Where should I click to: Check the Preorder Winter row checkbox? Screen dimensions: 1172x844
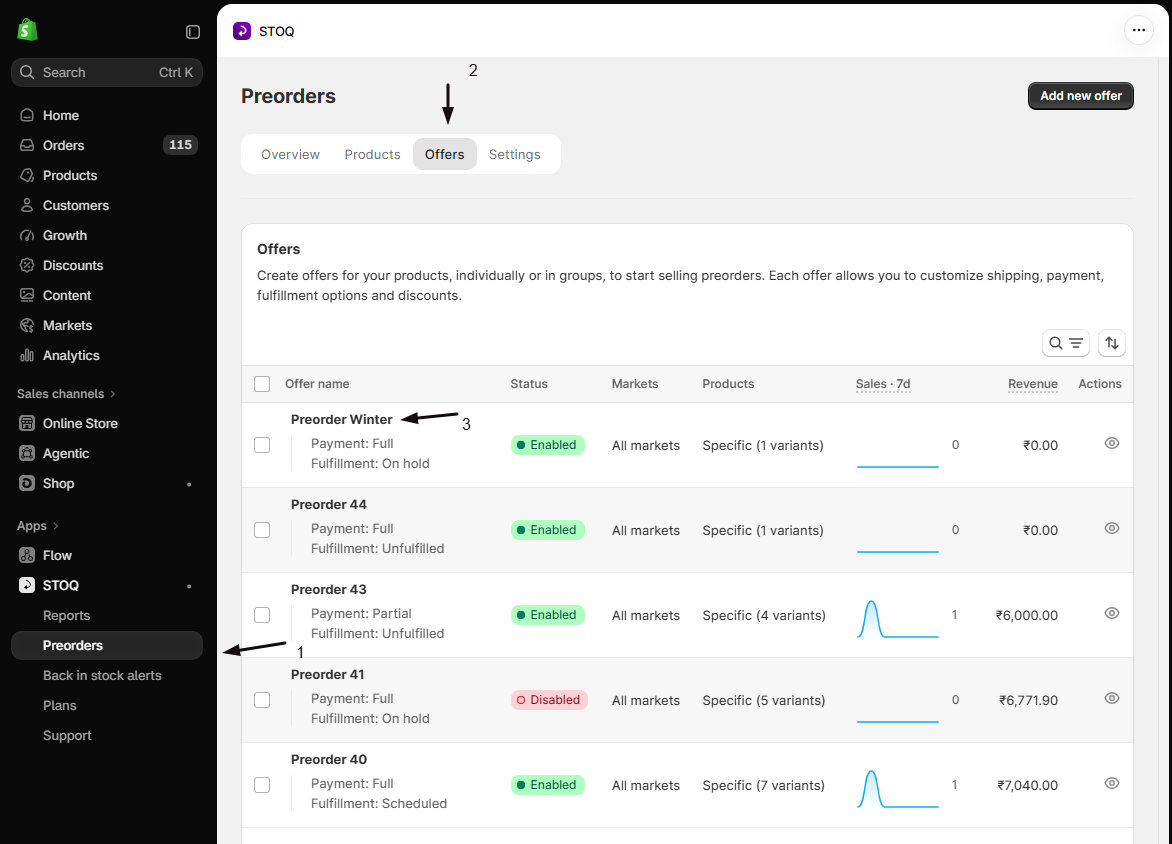click(262, 445)
